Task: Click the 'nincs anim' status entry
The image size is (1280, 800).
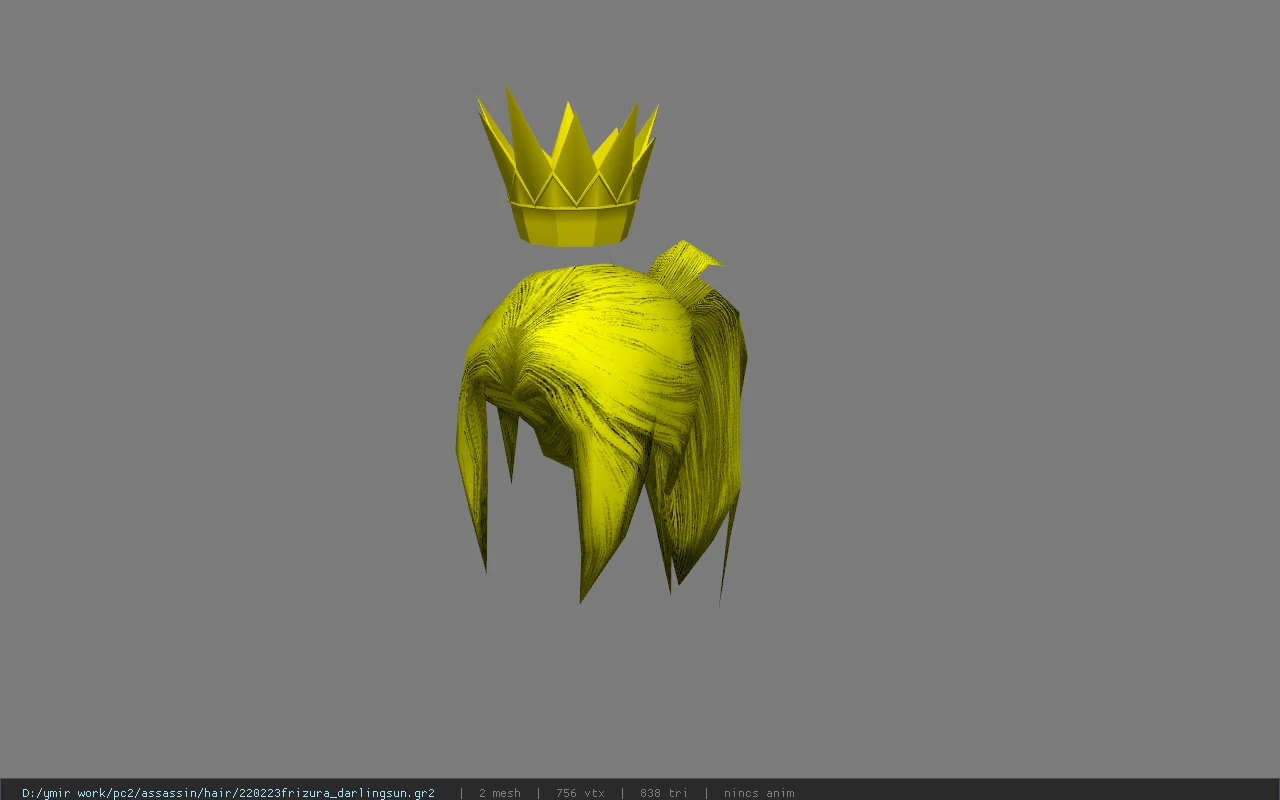Action: (x=759, y=793)
